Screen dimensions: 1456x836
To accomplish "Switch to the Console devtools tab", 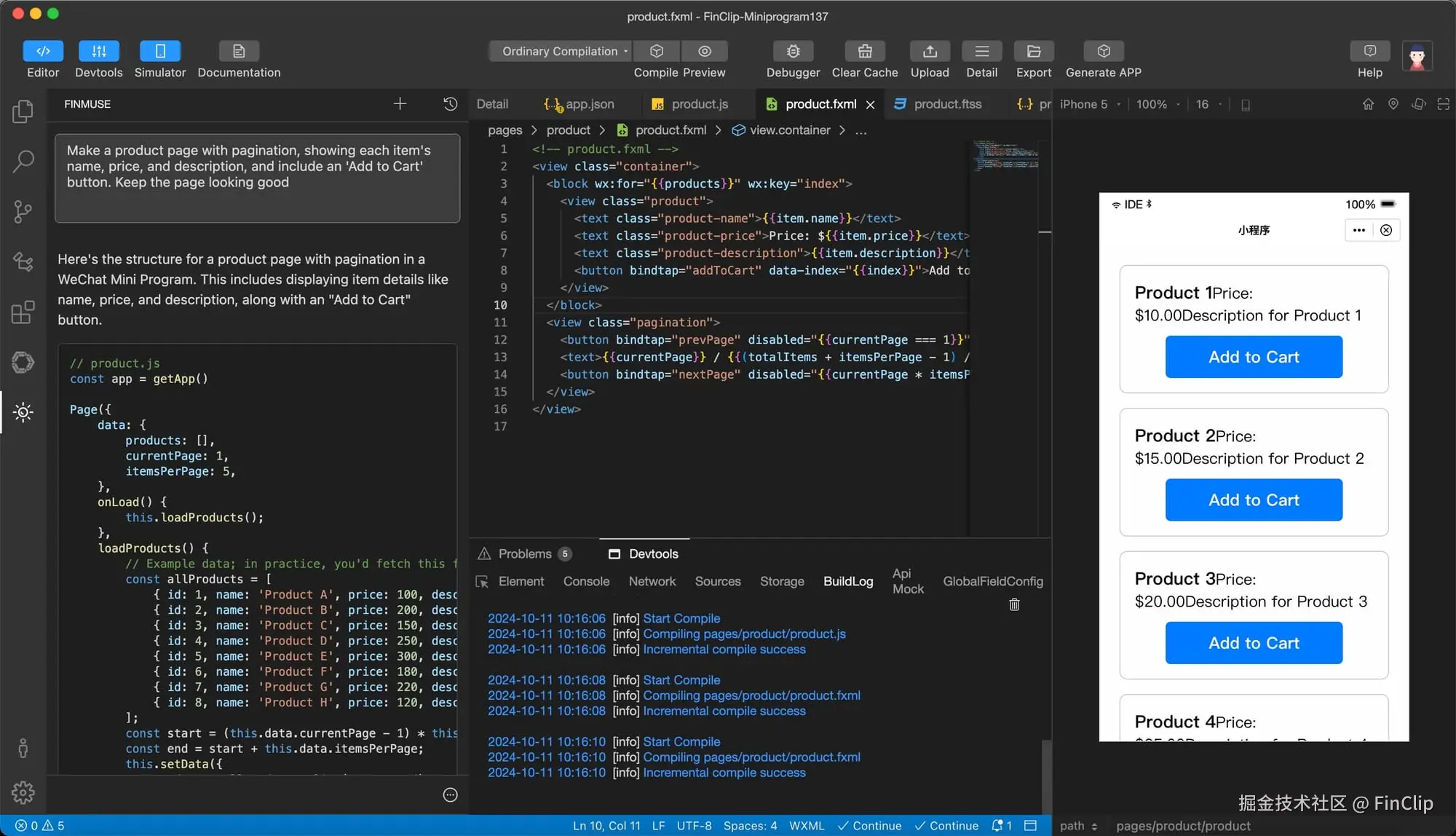I will pyautogui.click(x=586, y=581).
